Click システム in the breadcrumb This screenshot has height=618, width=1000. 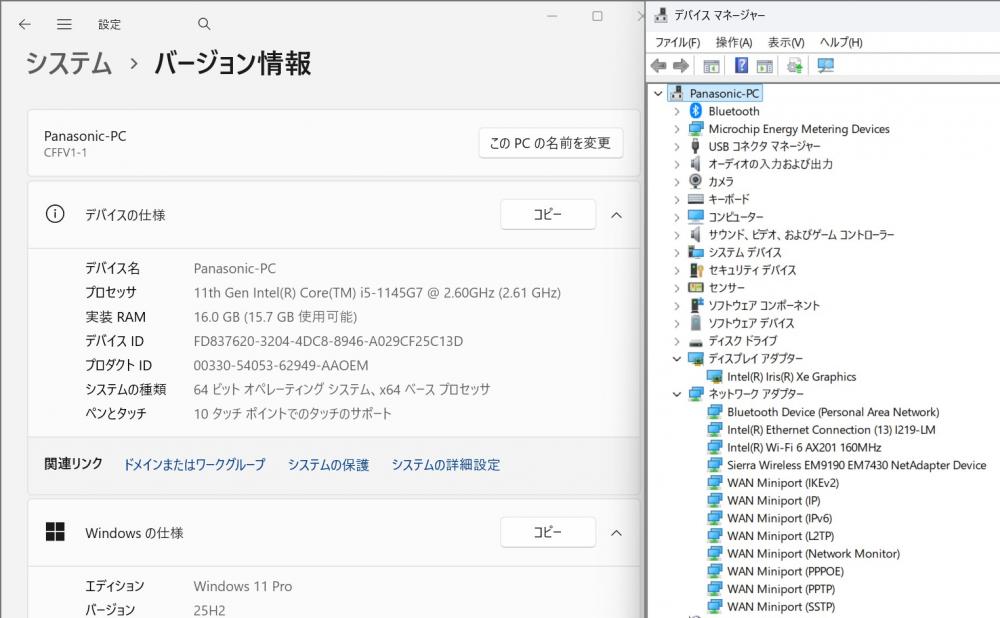(x=69, y=64)
